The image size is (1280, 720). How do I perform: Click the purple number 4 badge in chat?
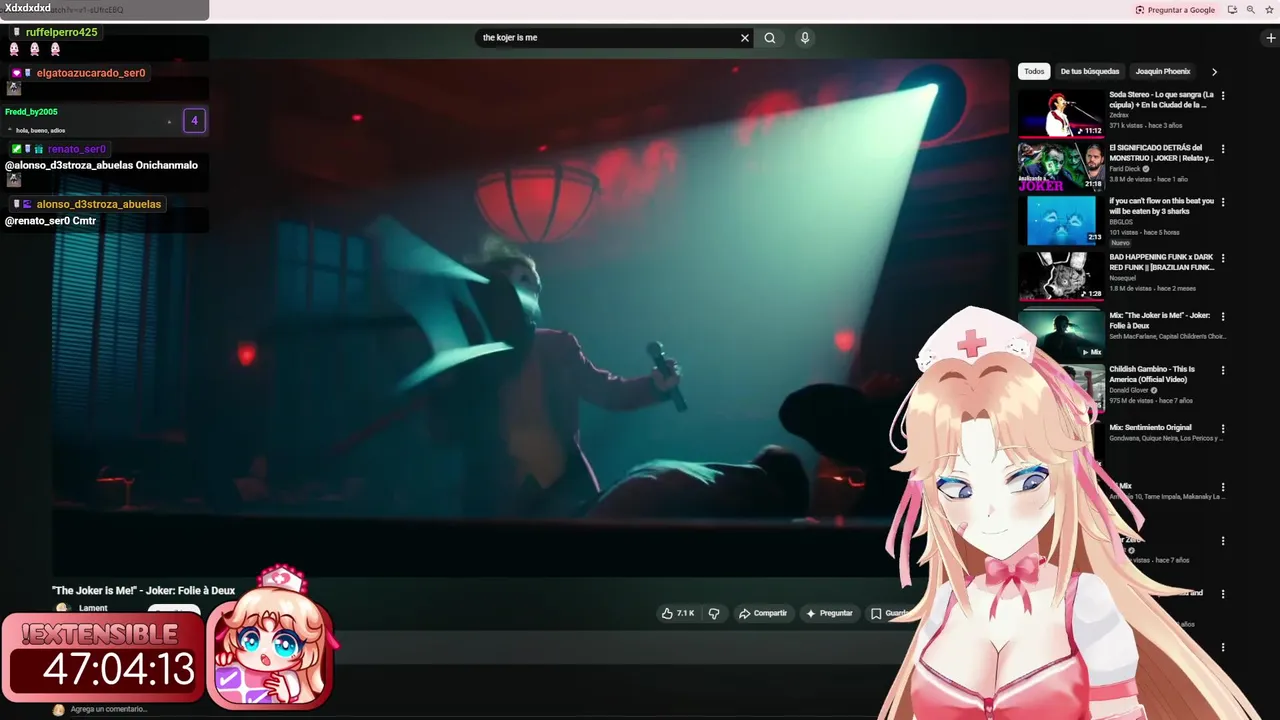(x=194, y=121)
